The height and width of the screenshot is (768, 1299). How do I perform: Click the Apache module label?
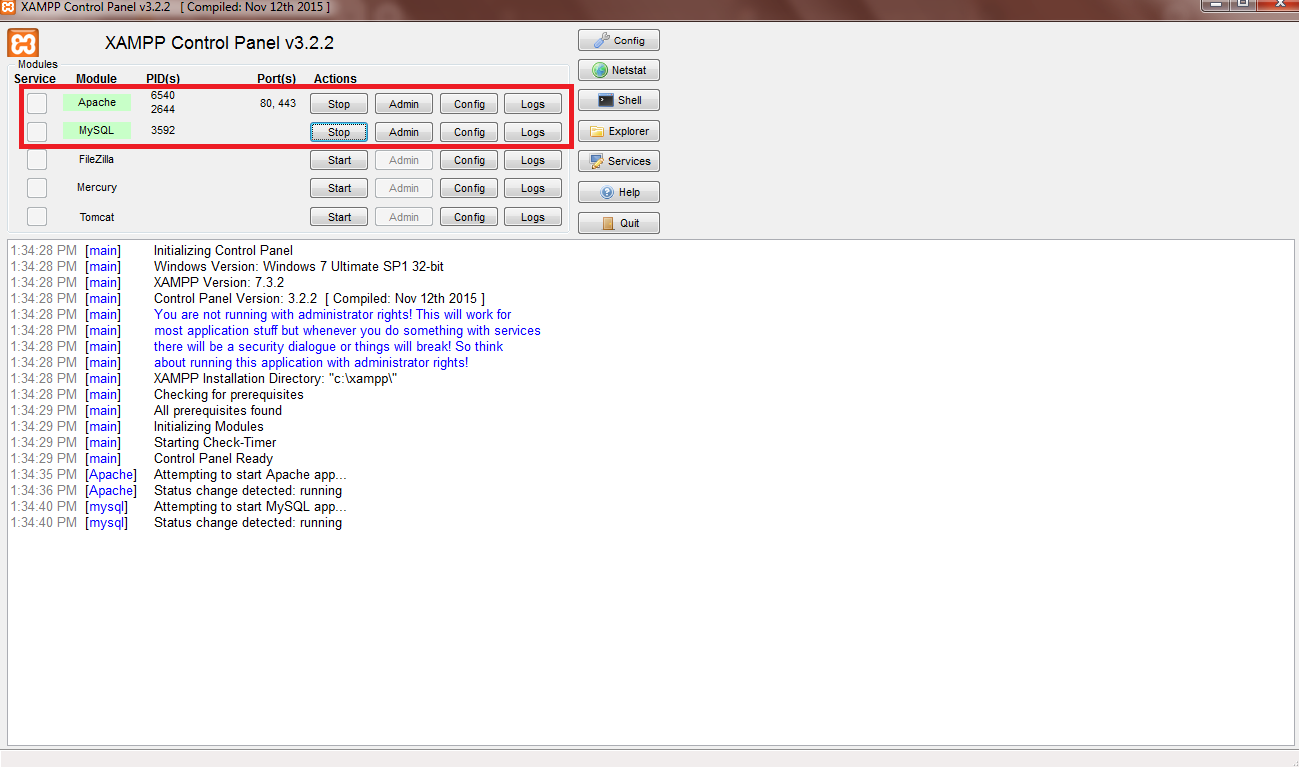(97, 102)
